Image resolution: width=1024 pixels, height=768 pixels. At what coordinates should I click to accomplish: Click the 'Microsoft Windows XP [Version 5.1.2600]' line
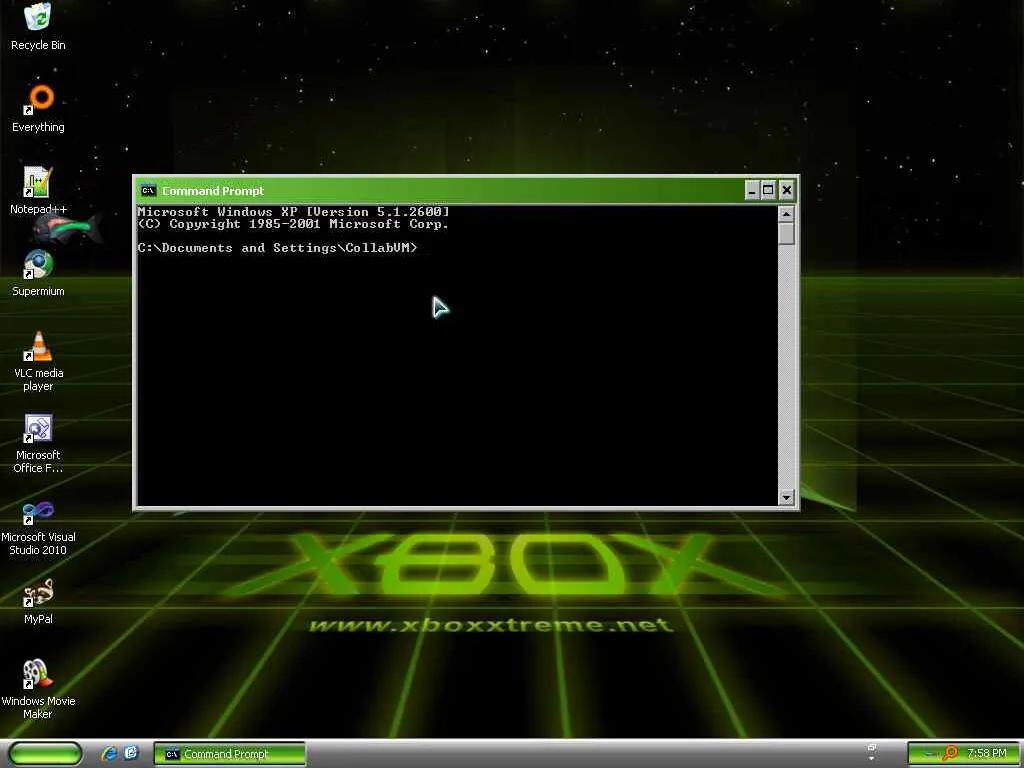pyautogui.click(x=293, y=212)
